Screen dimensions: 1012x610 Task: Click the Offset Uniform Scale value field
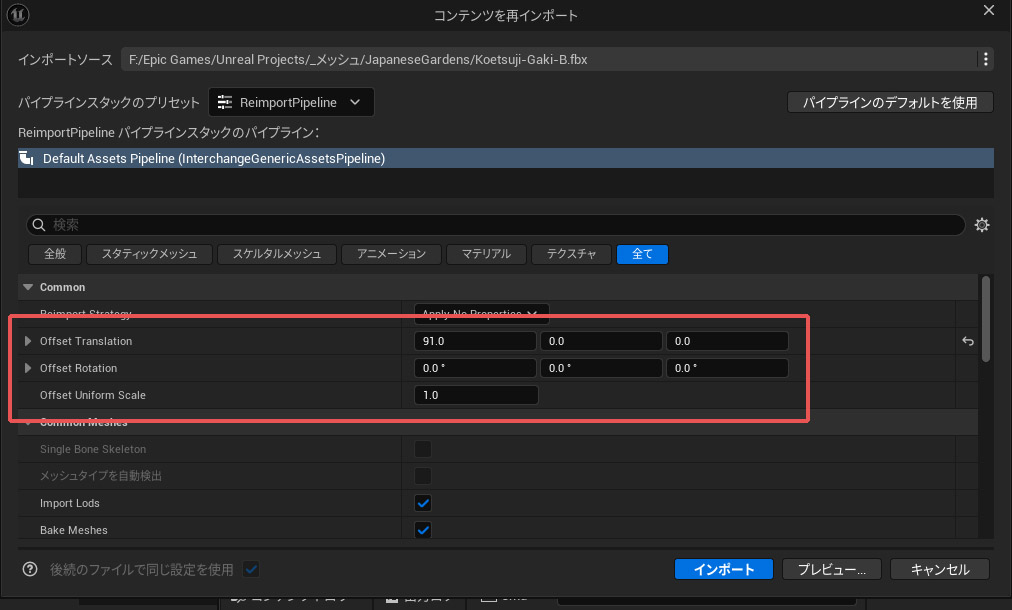[x=476, y=395]
